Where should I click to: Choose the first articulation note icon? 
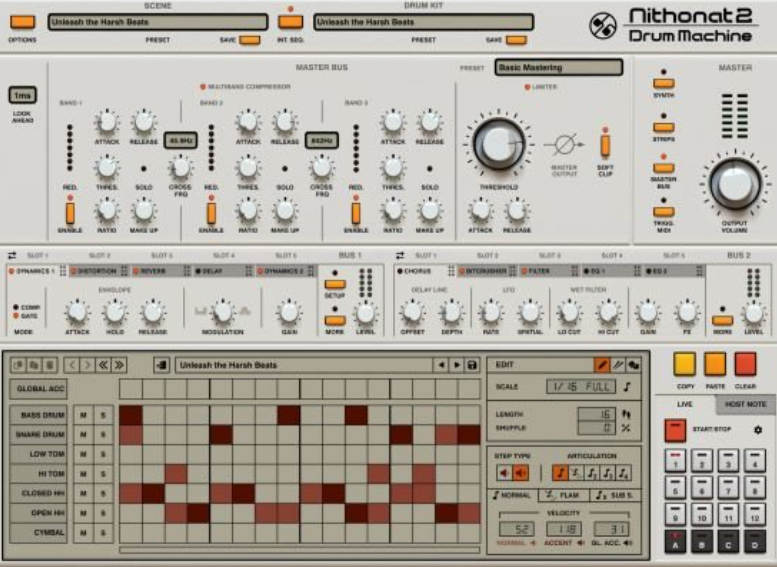560,473
